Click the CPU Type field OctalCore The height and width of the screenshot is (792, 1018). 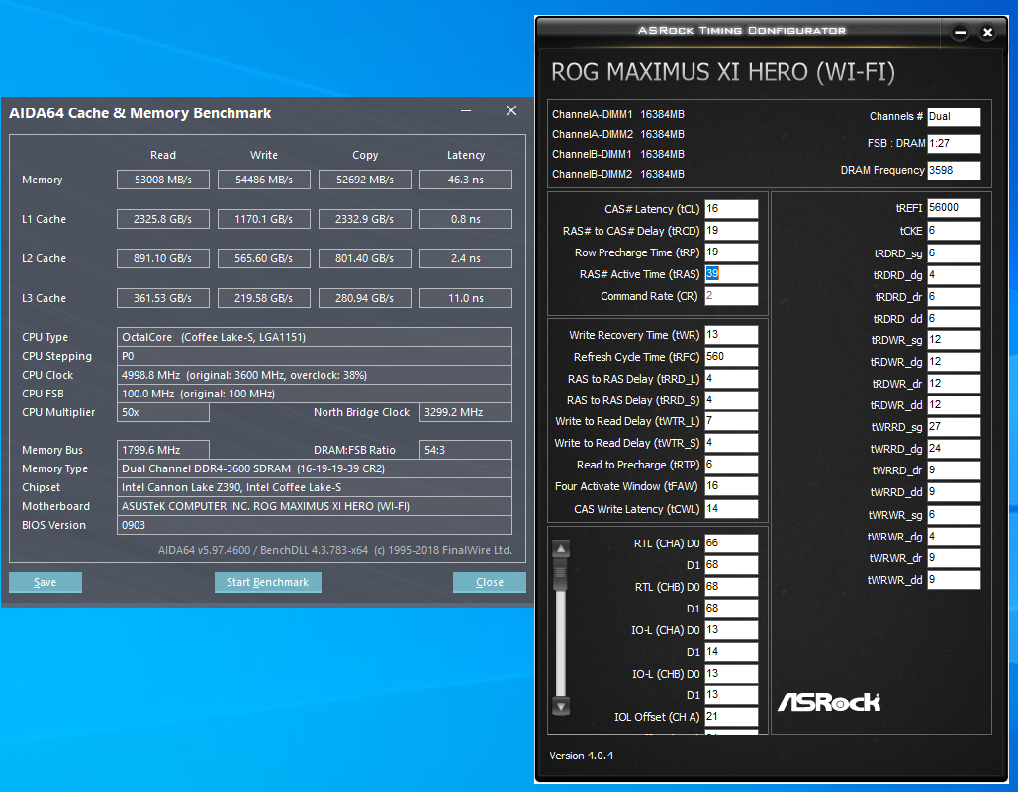(x=314, y=337)
